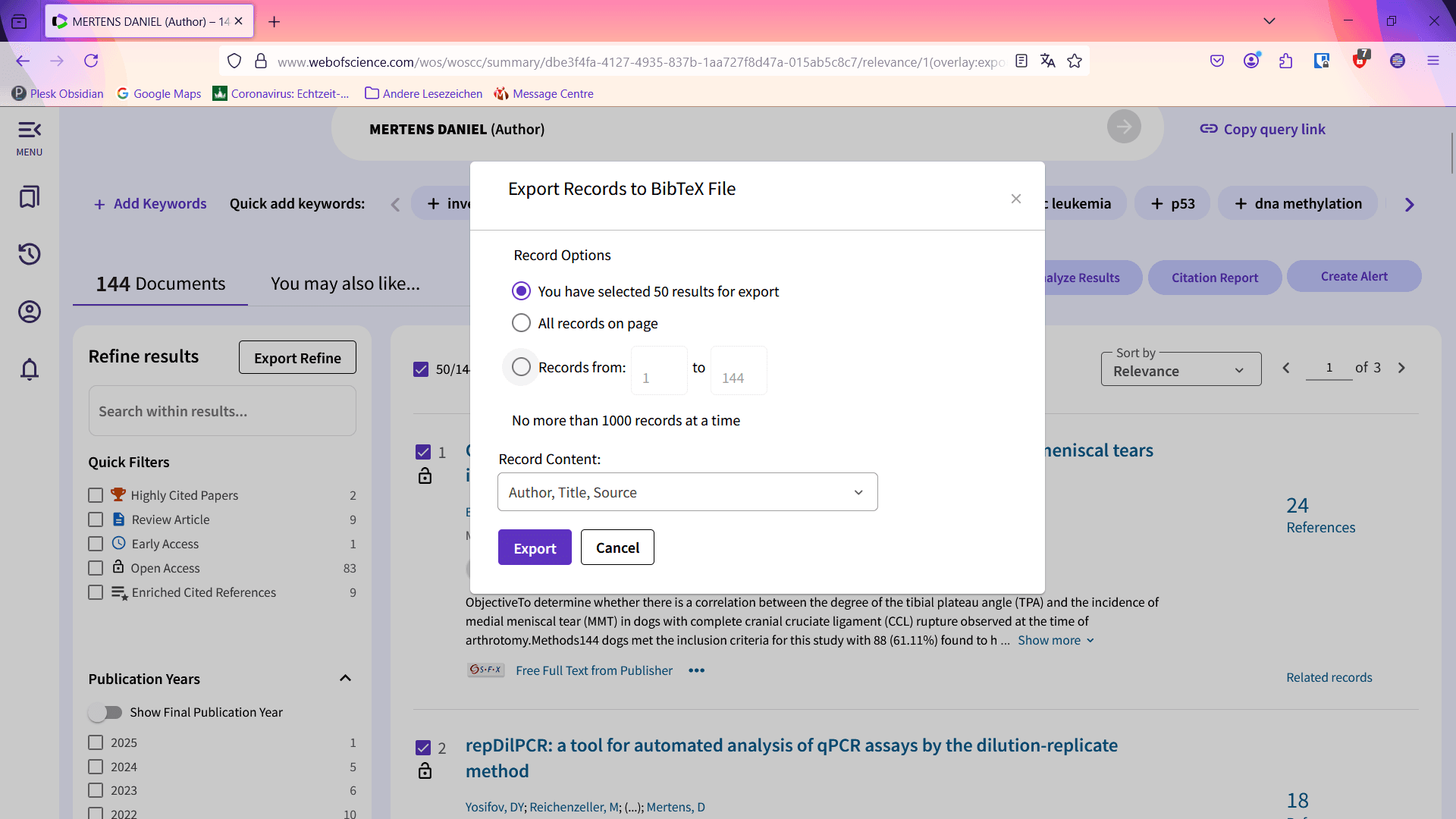Open Sort by Relevance dropdown
The width and height of the screenshot is (1456, 819).
pos(1181,369)
